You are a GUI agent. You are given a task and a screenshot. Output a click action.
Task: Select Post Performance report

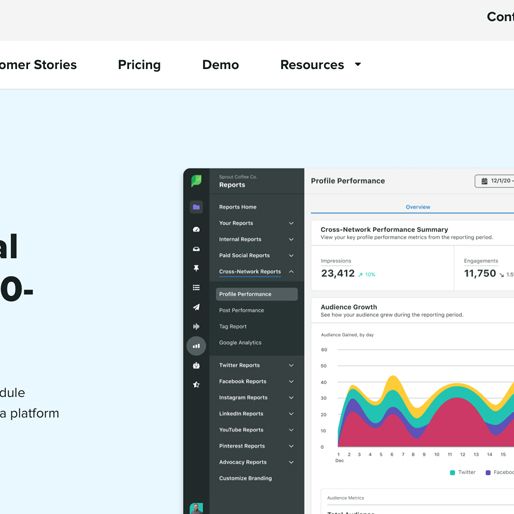point(241,310)
